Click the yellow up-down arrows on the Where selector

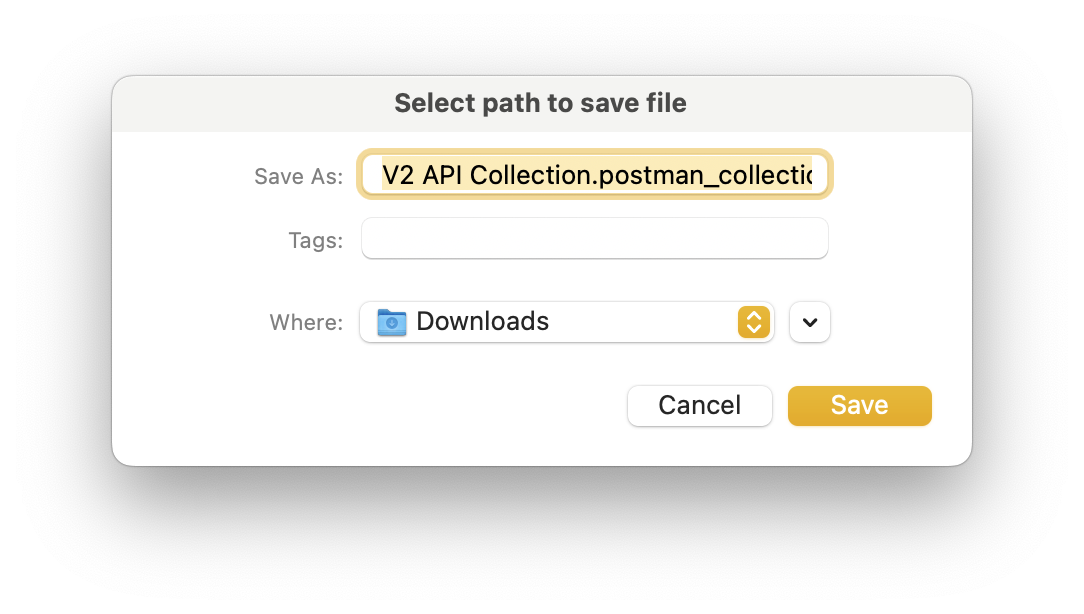(754, 322)
